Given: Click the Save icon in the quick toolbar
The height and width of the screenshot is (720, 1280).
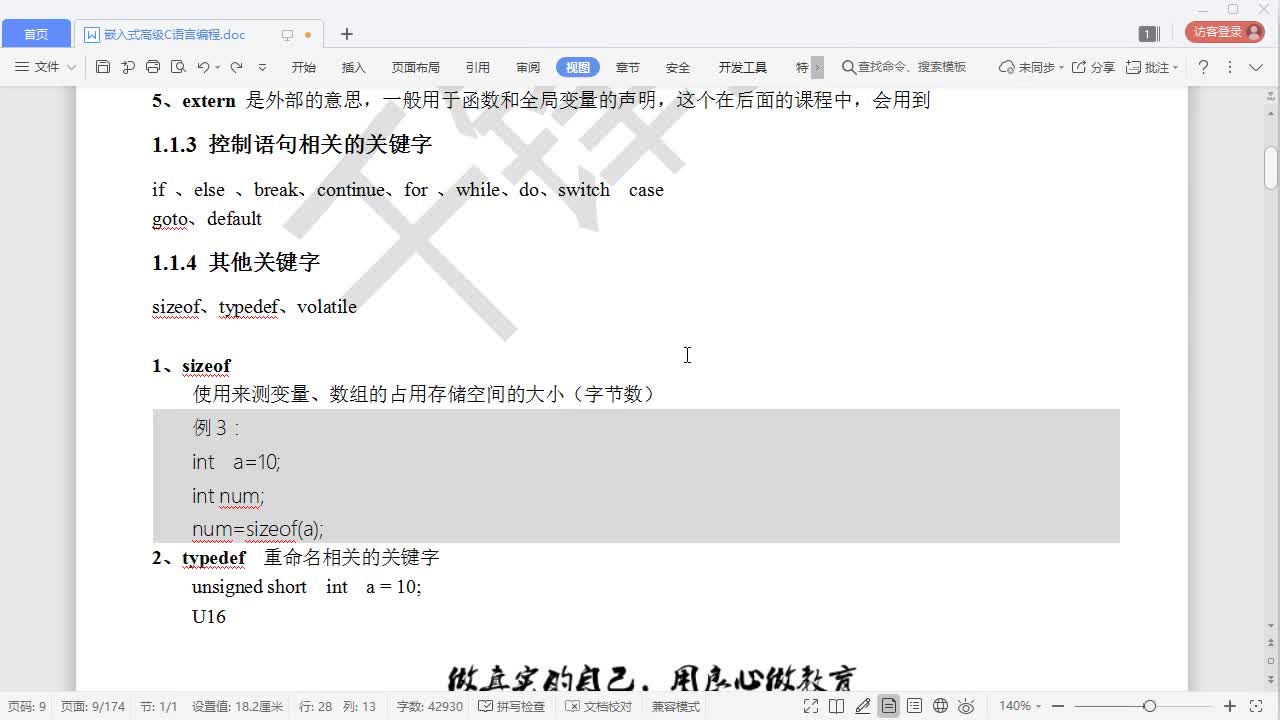Looking at the screenshot, I should tap(103, 67).
